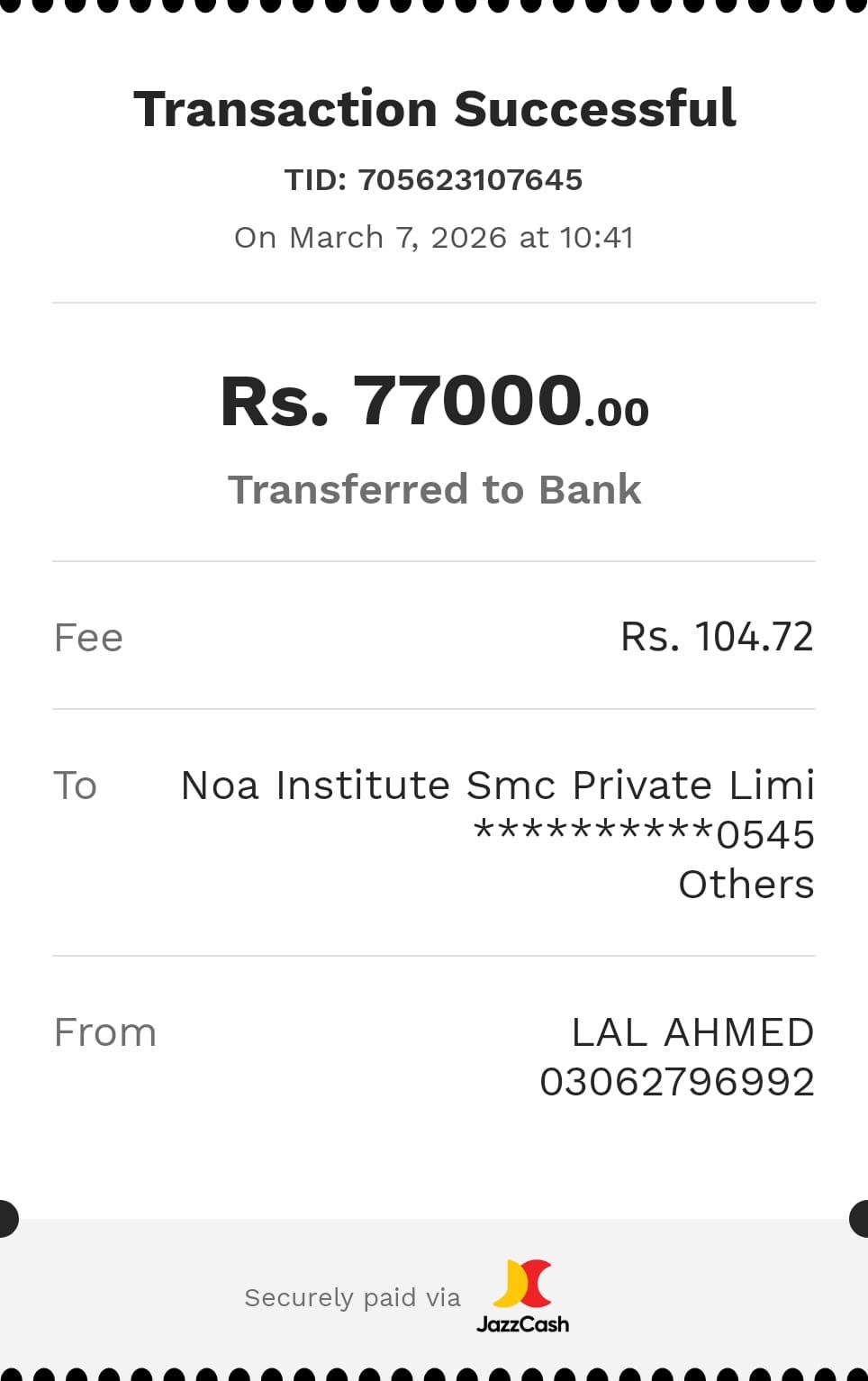Click the Transaction Successful heading
This screenshot has height=1381, width=868.
coord(434,109)
